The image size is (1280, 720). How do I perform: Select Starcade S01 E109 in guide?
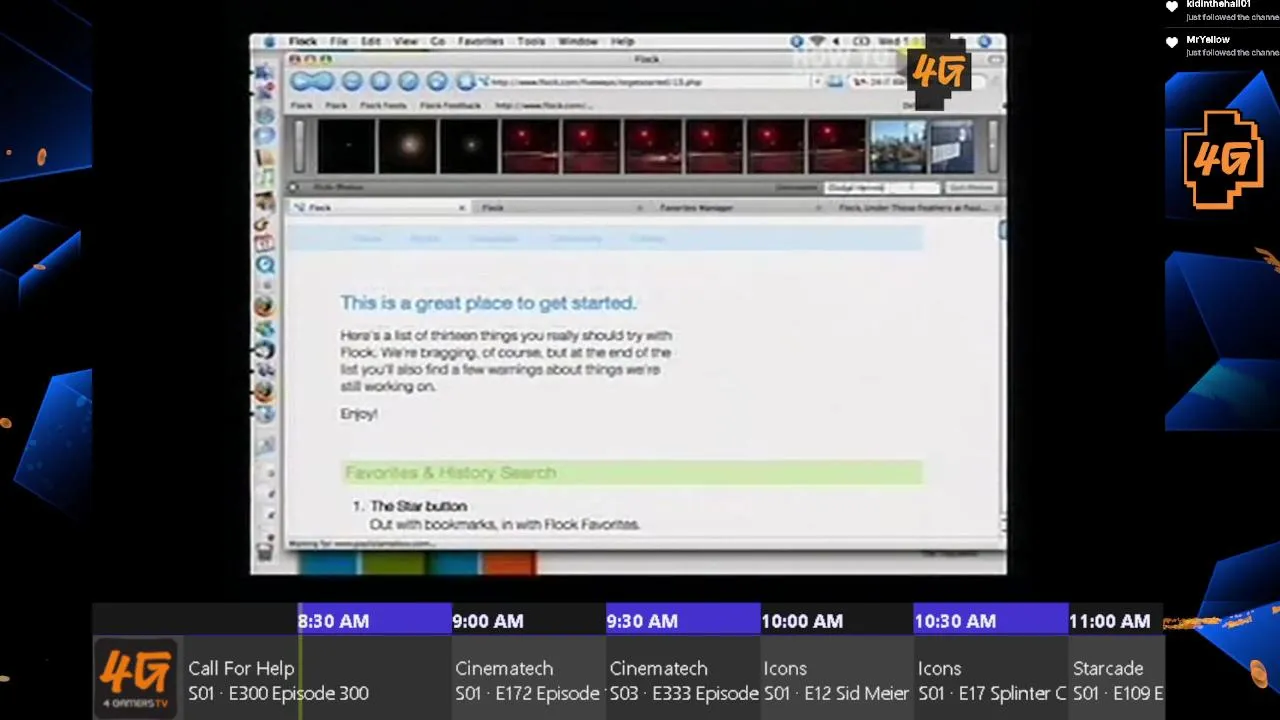coord(1116,680)
